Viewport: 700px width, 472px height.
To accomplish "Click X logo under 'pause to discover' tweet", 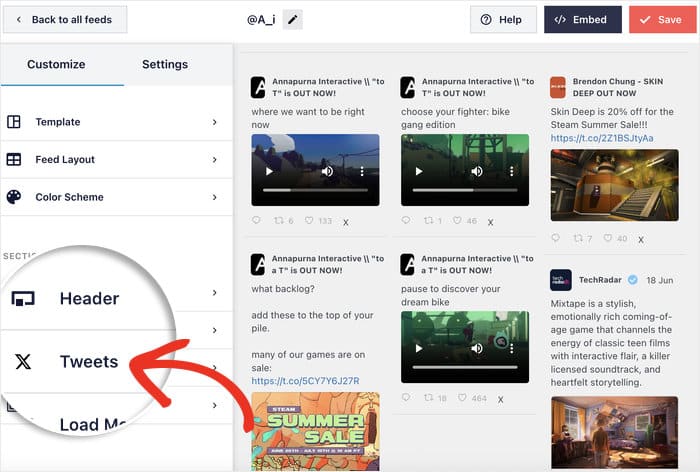I will pos(500,399).
